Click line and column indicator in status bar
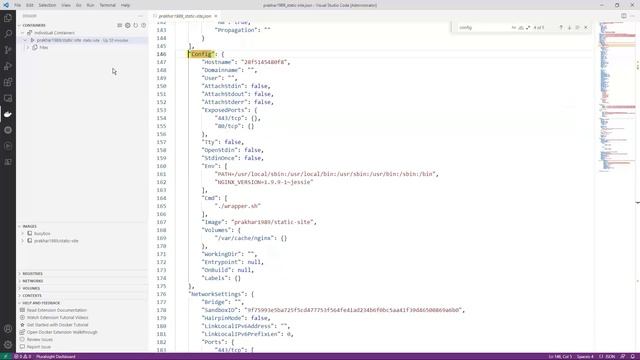The height and width of the screenshot is (360, 640). coord(560,356)
